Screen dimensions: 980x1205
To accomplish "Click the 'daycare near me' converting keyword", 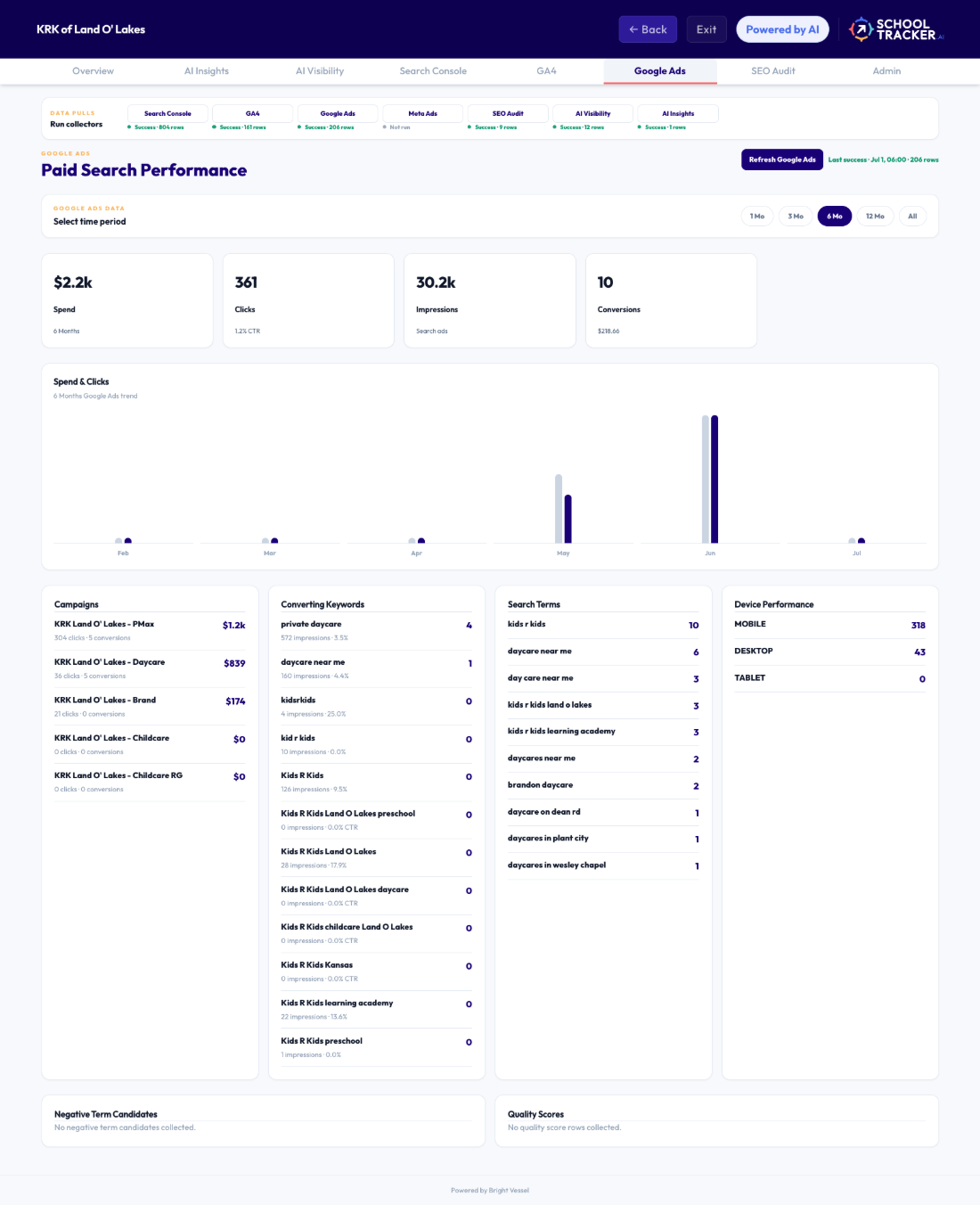I will (x=376, y=668).
